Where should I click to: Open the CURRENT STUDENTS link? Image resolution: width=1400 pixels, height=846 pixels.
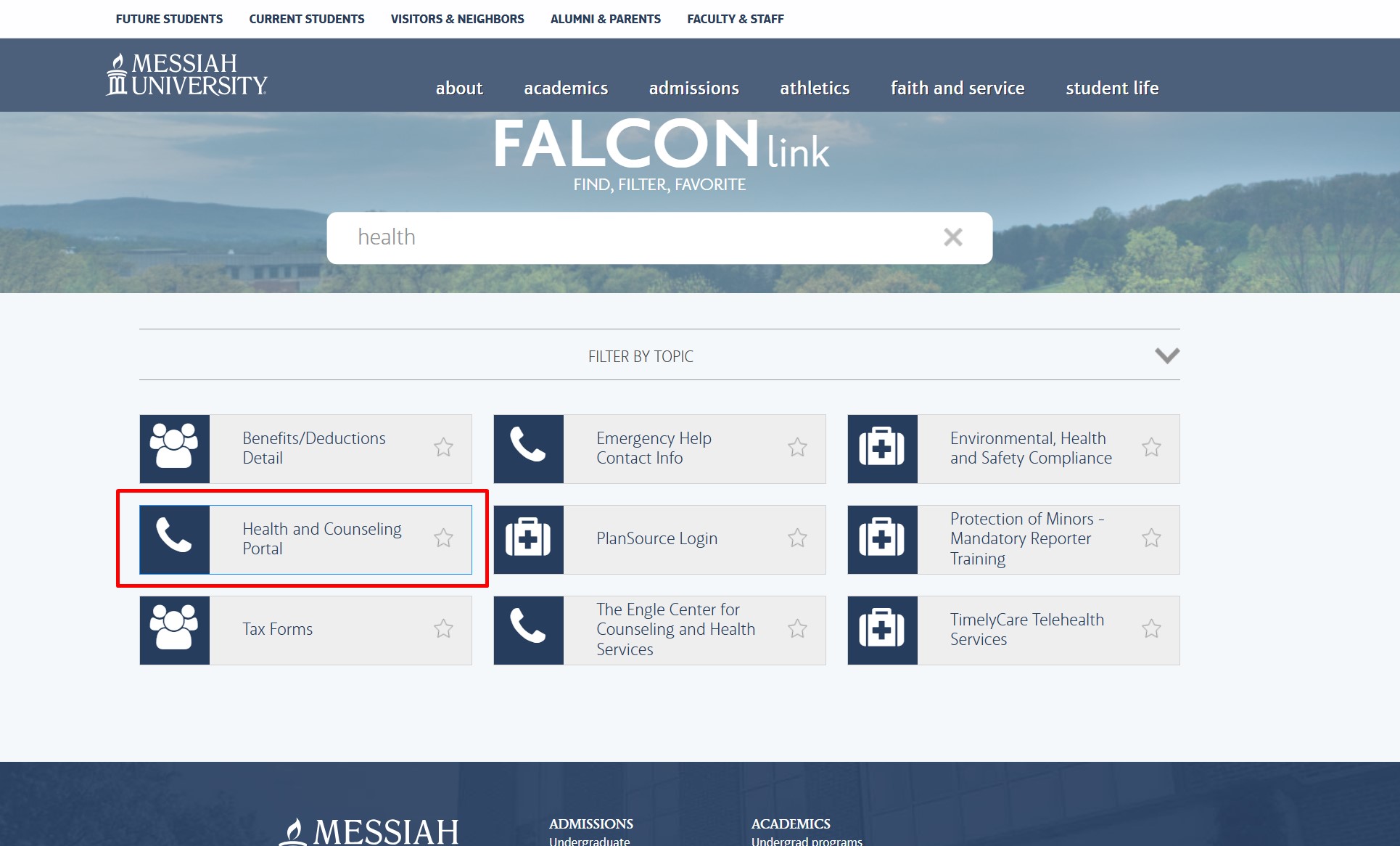(x=306, y=19)
